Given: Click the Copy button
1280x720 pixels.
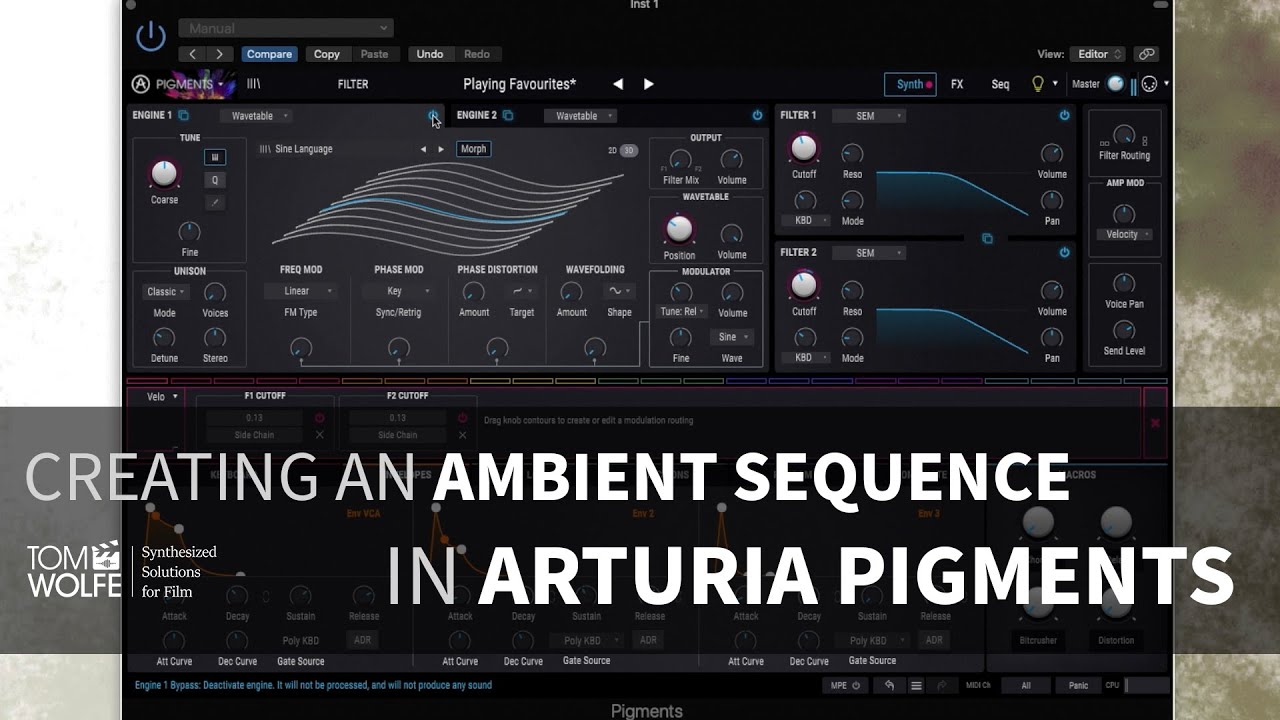Looking at the screenshot, I should click(327, 54).
